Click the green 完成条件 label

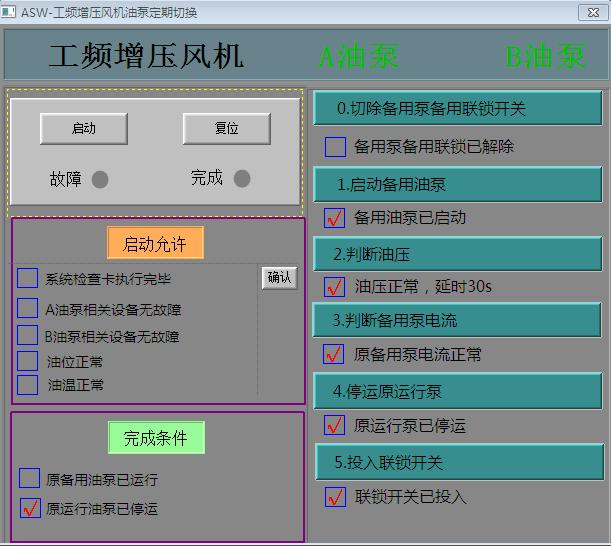click(155, 437)
